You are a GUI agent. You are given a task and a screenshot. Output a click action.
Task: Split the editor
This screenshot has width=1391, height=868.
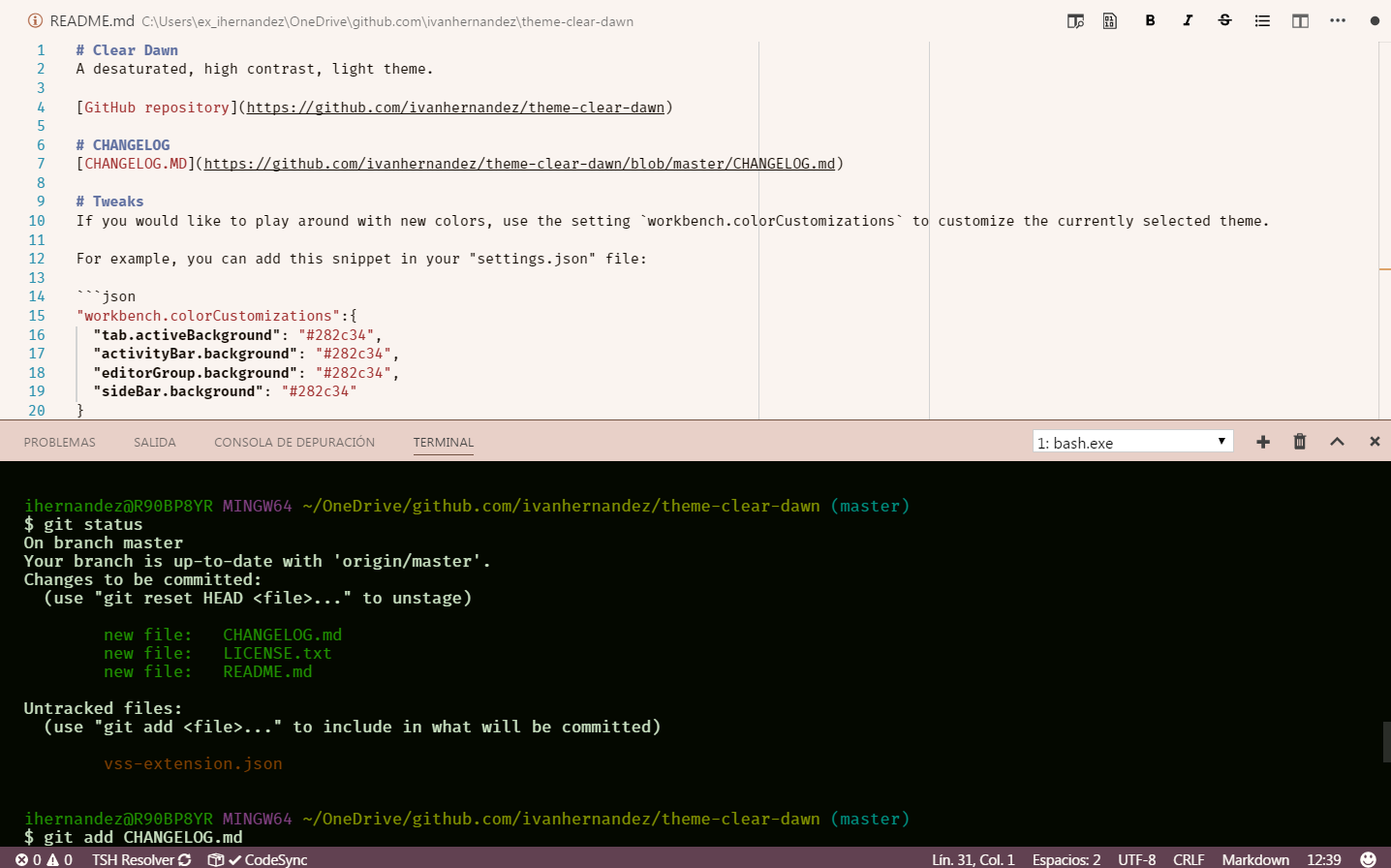click(1300, 20)
